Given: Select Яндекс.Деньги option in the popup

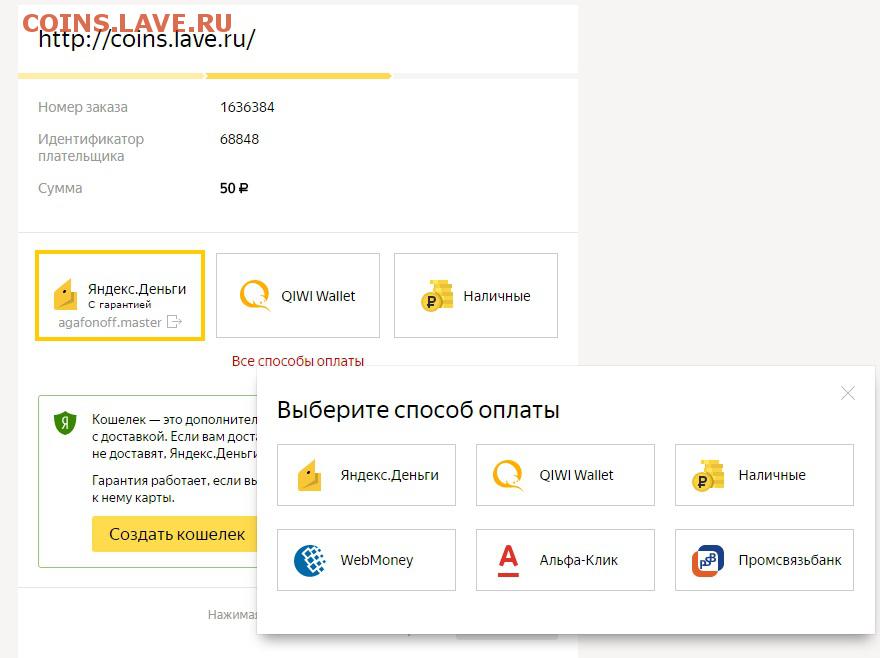Looking at the screenshot, I should pos(366,475).
